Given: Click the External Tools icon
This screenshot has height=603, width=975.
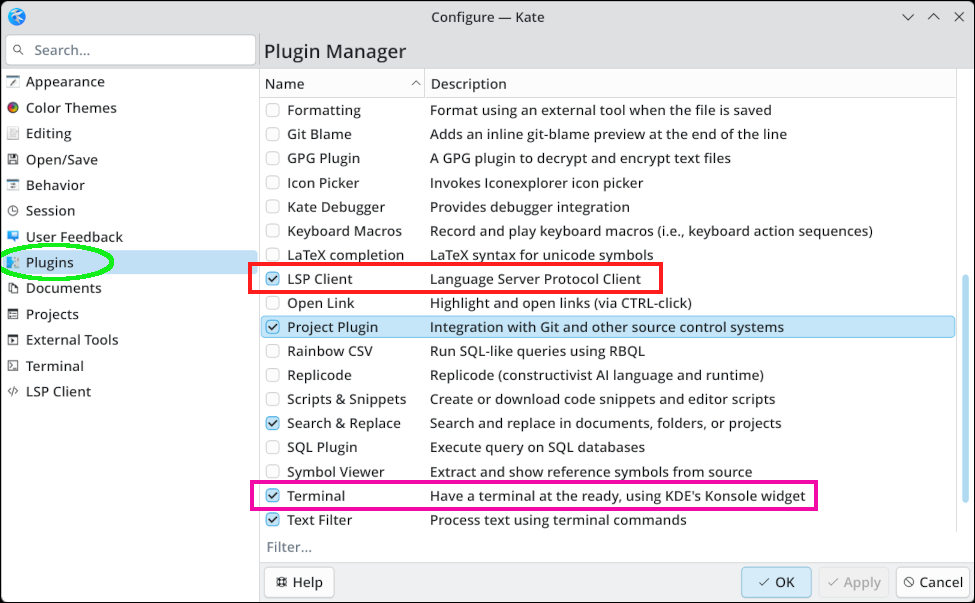Looking at the screenshot, I should pyautogui.click(x=12, y=340).
